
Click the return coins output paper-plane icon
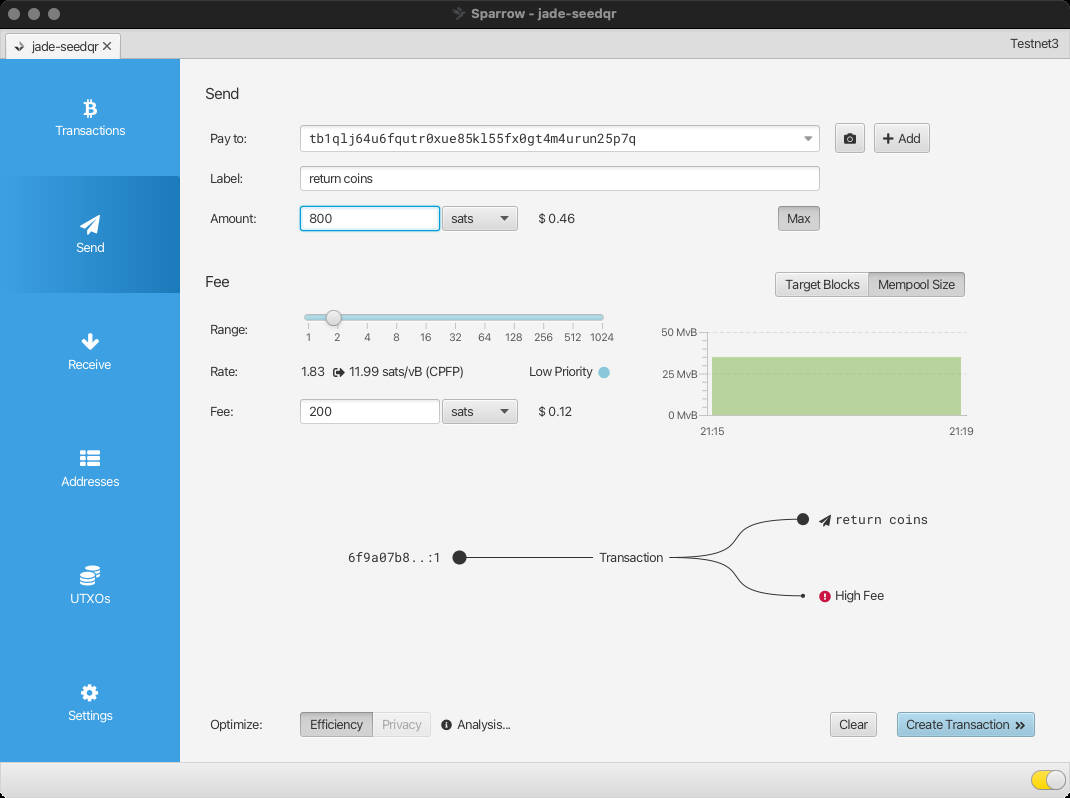tap(824, 520)
